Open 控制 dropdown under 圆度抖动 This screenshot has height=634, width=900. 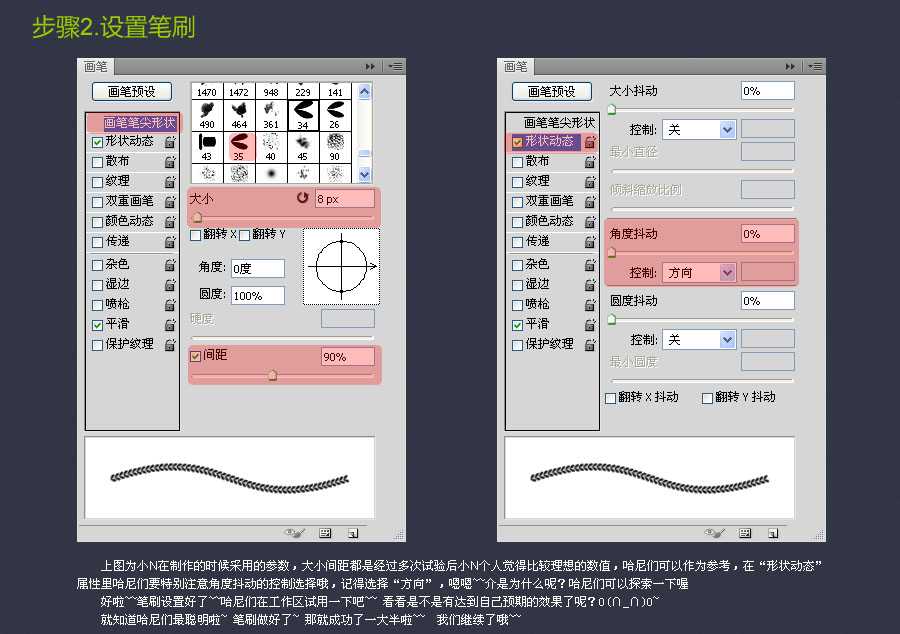coord(699,340)
